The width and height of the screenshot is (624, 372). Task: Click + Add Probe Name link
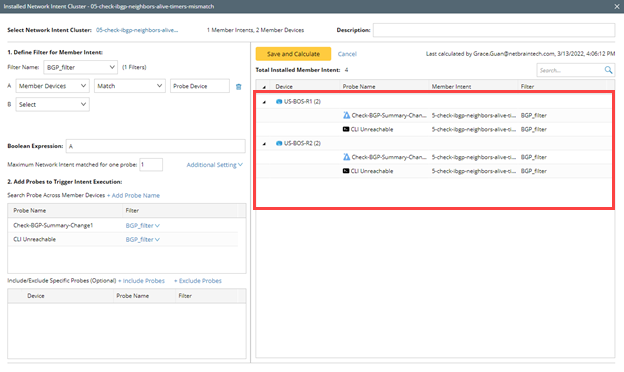(x=133, y=195)
